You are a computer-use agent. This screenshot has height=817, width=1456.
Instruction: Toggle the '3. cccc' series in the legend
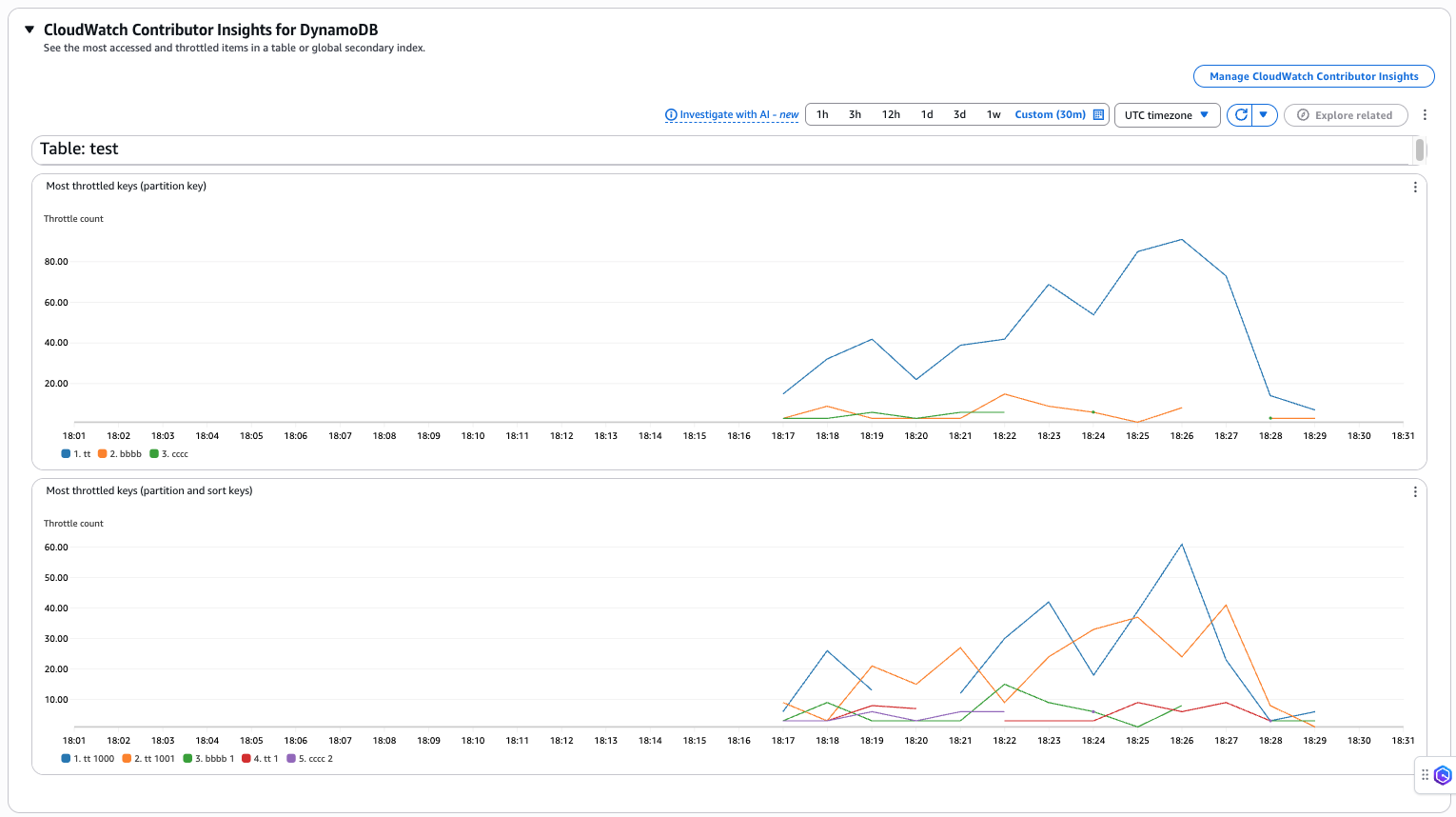click(x=168, y=453)
